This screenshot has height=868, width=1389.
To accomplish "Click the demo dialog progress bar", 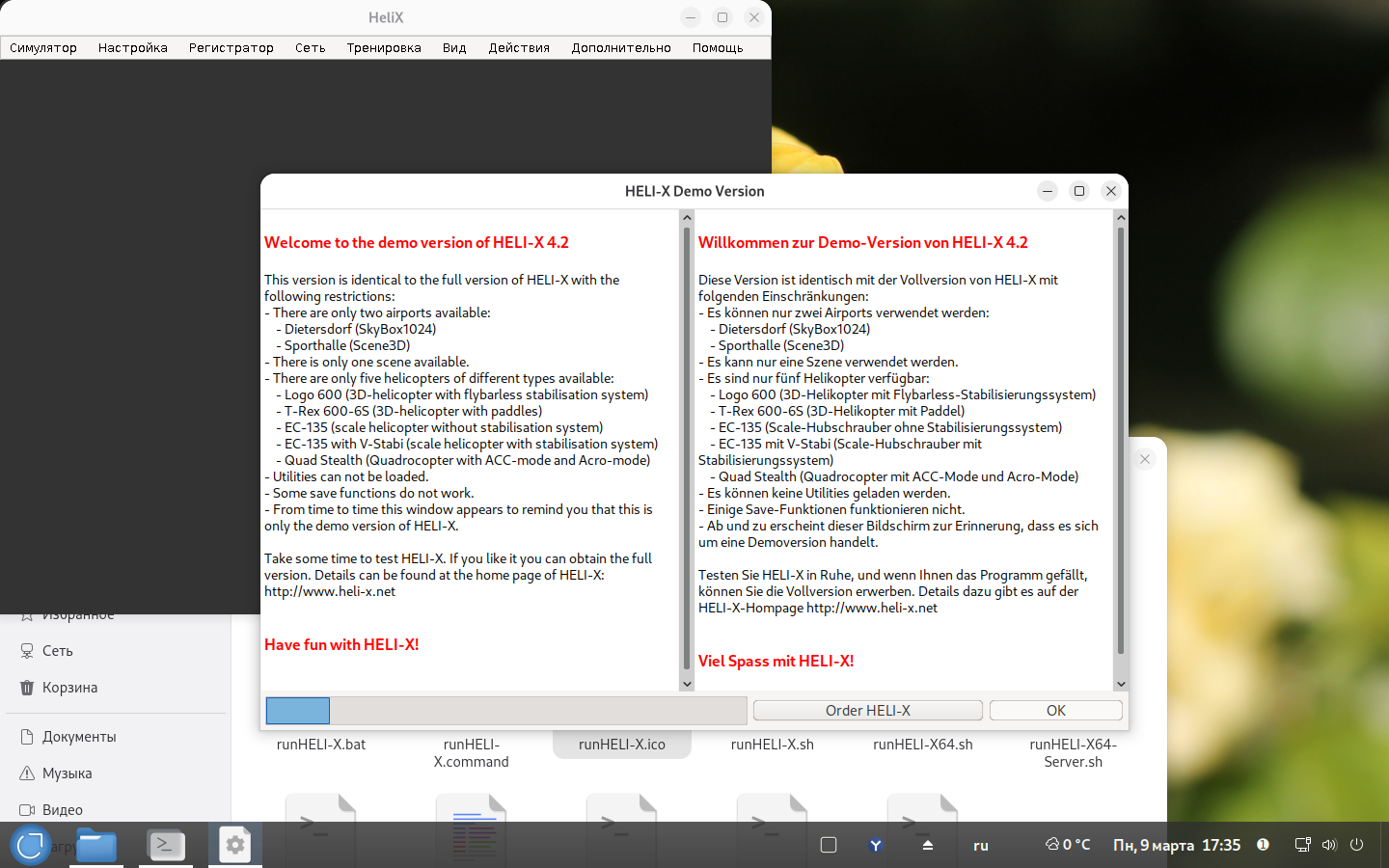I will click(505, 711).
